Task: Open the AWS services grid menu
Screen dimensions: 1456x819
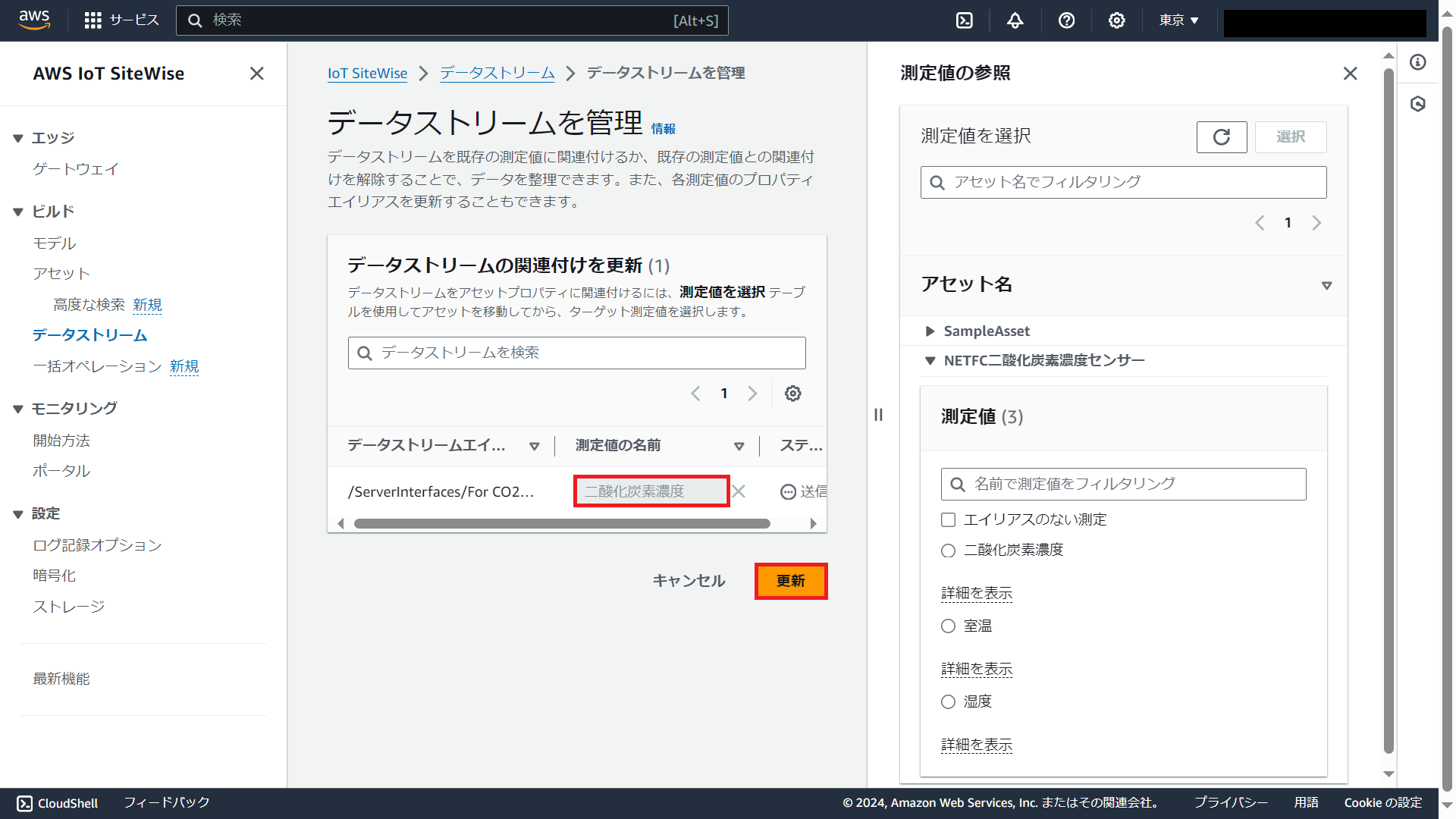Action: 93,20
